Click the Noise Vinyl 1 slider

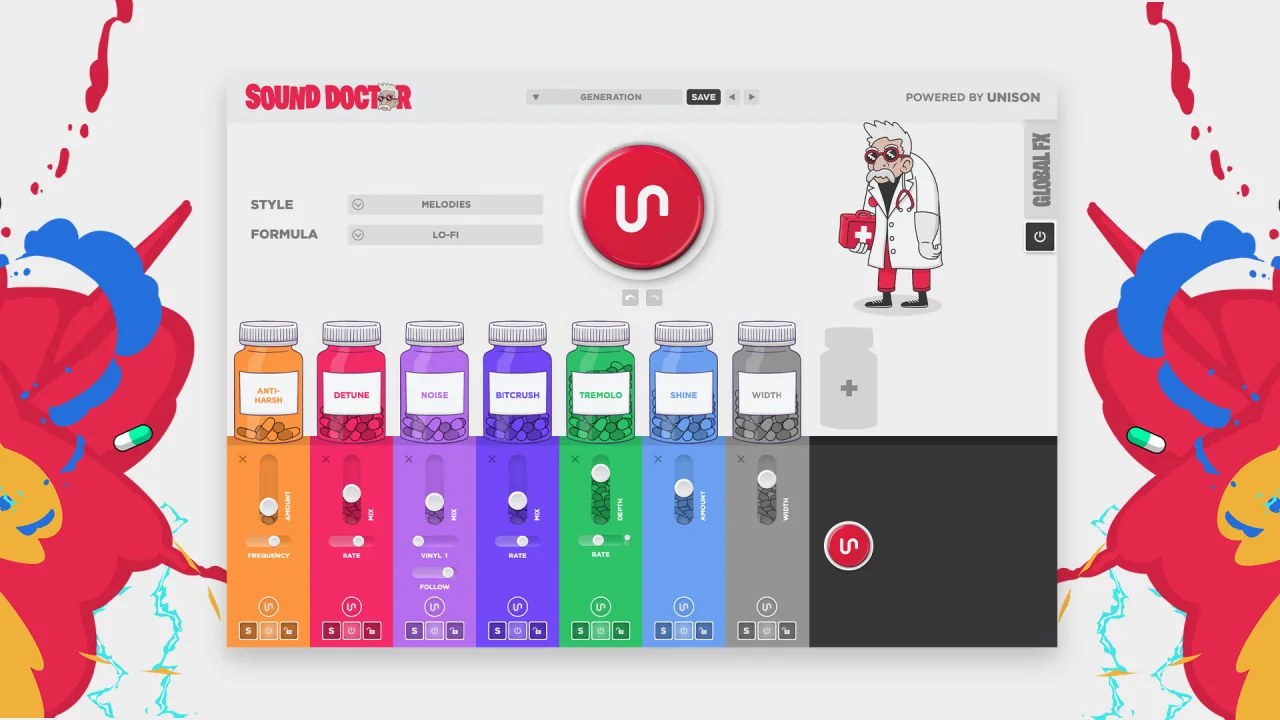[434, 541]
